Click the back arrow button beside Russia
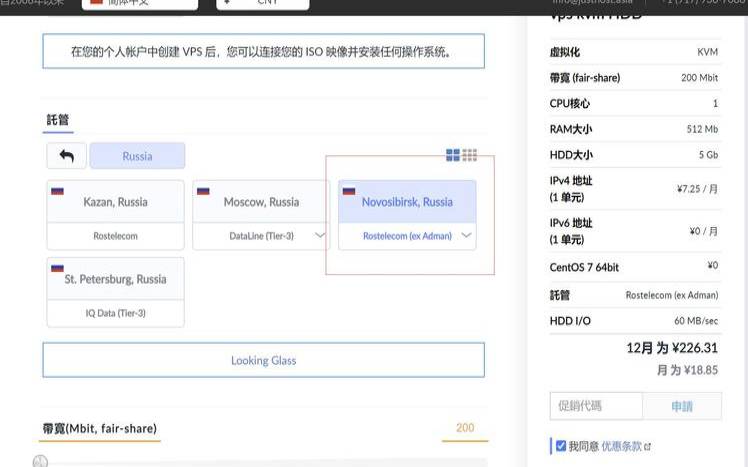This screenshot has height=467, width=748. pyautogui.click(x=66, y=156)
